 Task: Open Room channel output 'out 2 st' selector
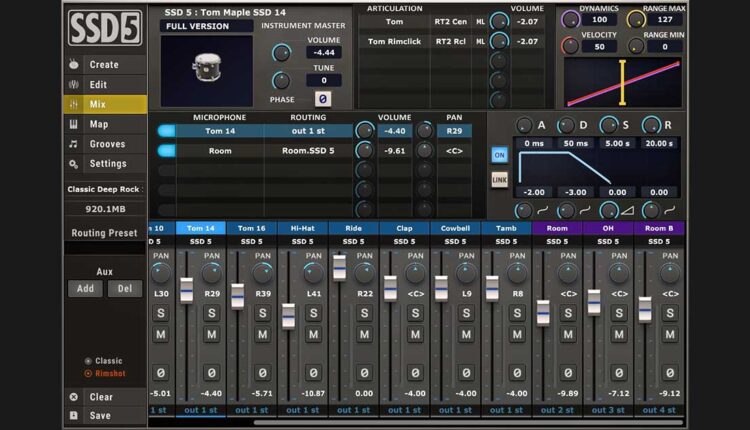click(557, 410)
